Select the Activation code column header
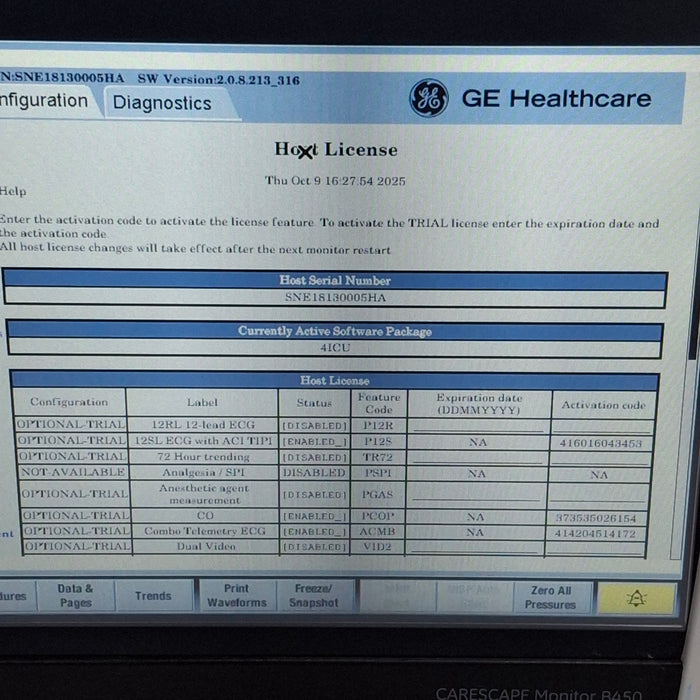This screenshot has height=700, width=700. (x=603, y=405)
